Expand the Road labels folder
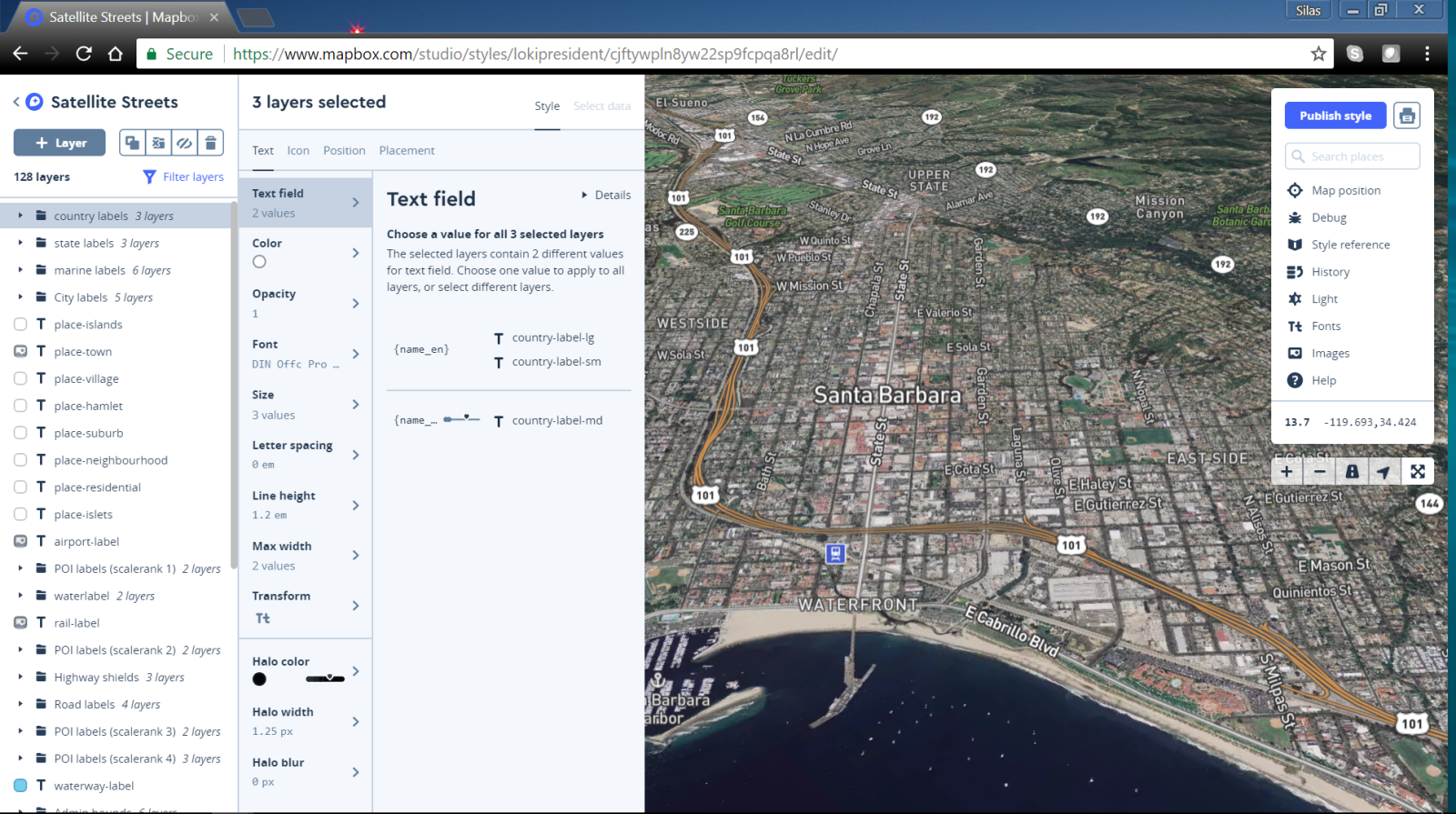The width and height of the screenshot is (1456, 814). [x=20, y=704]
